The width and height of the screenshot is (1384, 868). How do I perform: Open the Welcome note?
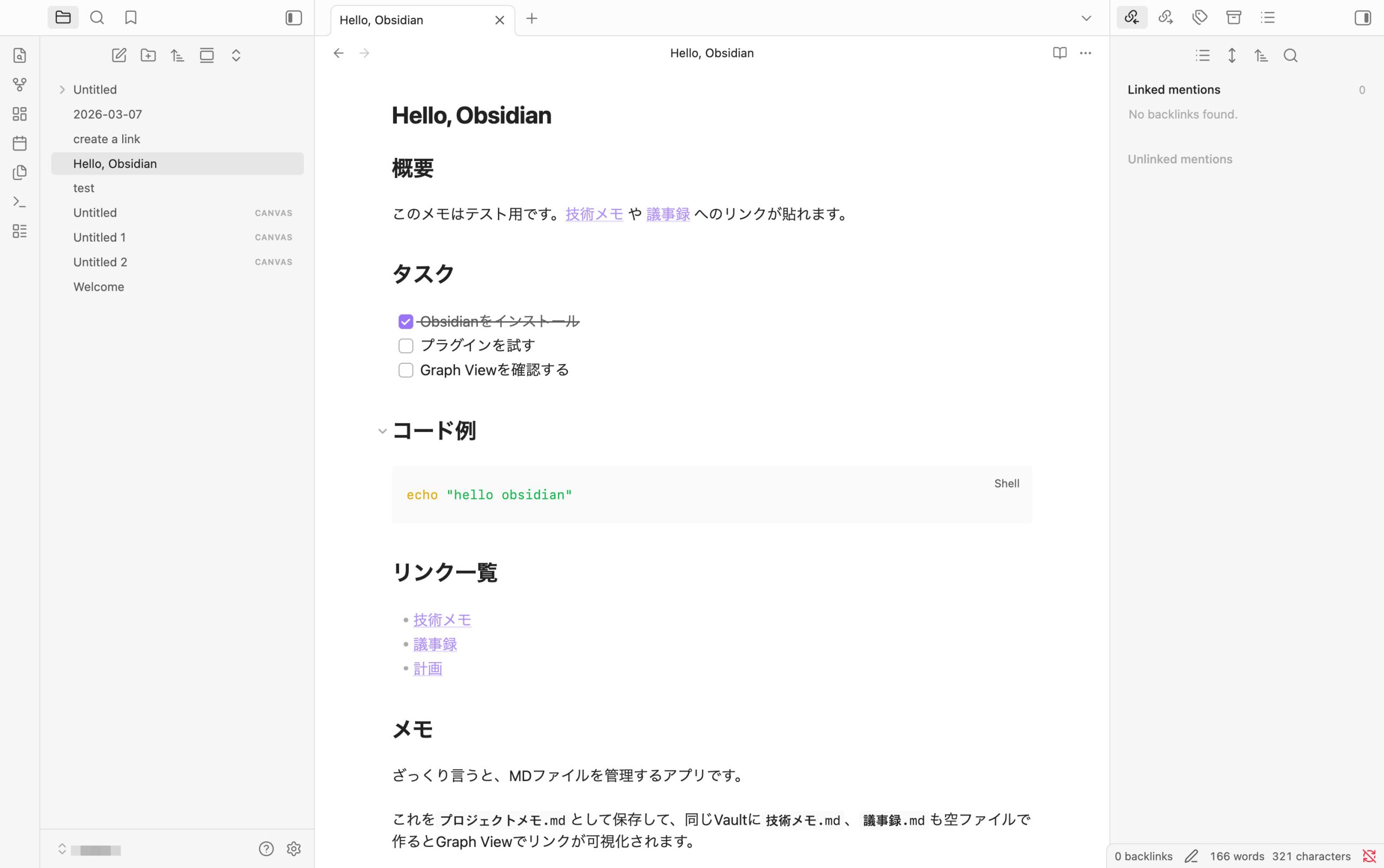[99, 286]
